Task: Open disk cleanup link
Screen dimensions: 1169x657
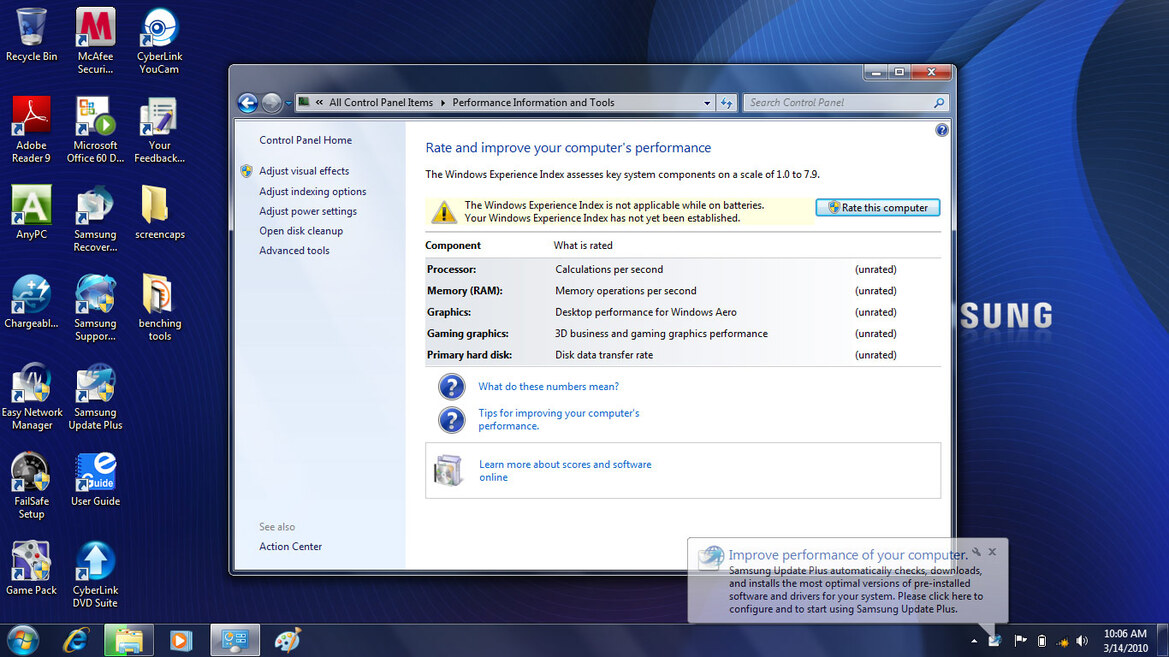Action: click(x=301, y=231)
